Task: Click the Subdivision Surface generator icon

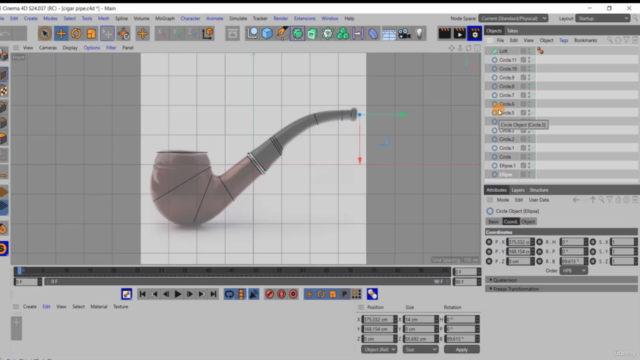Action: [x=298, y=33]
